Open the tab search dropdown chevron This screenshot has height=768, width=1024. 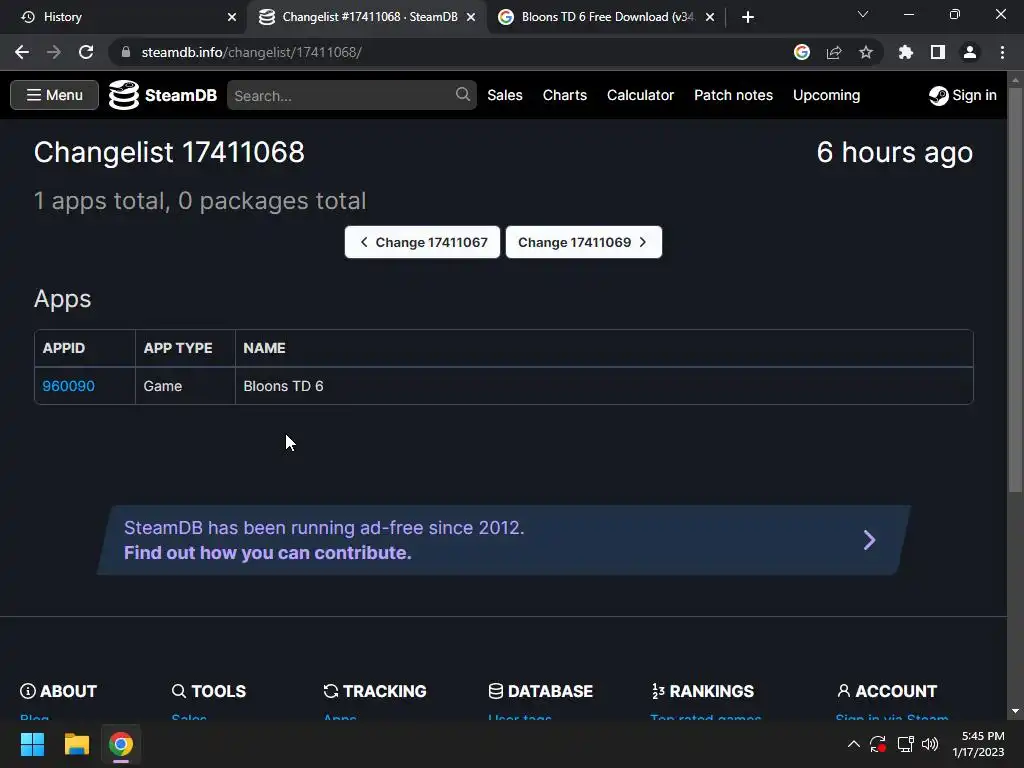[x=863, y=14]
